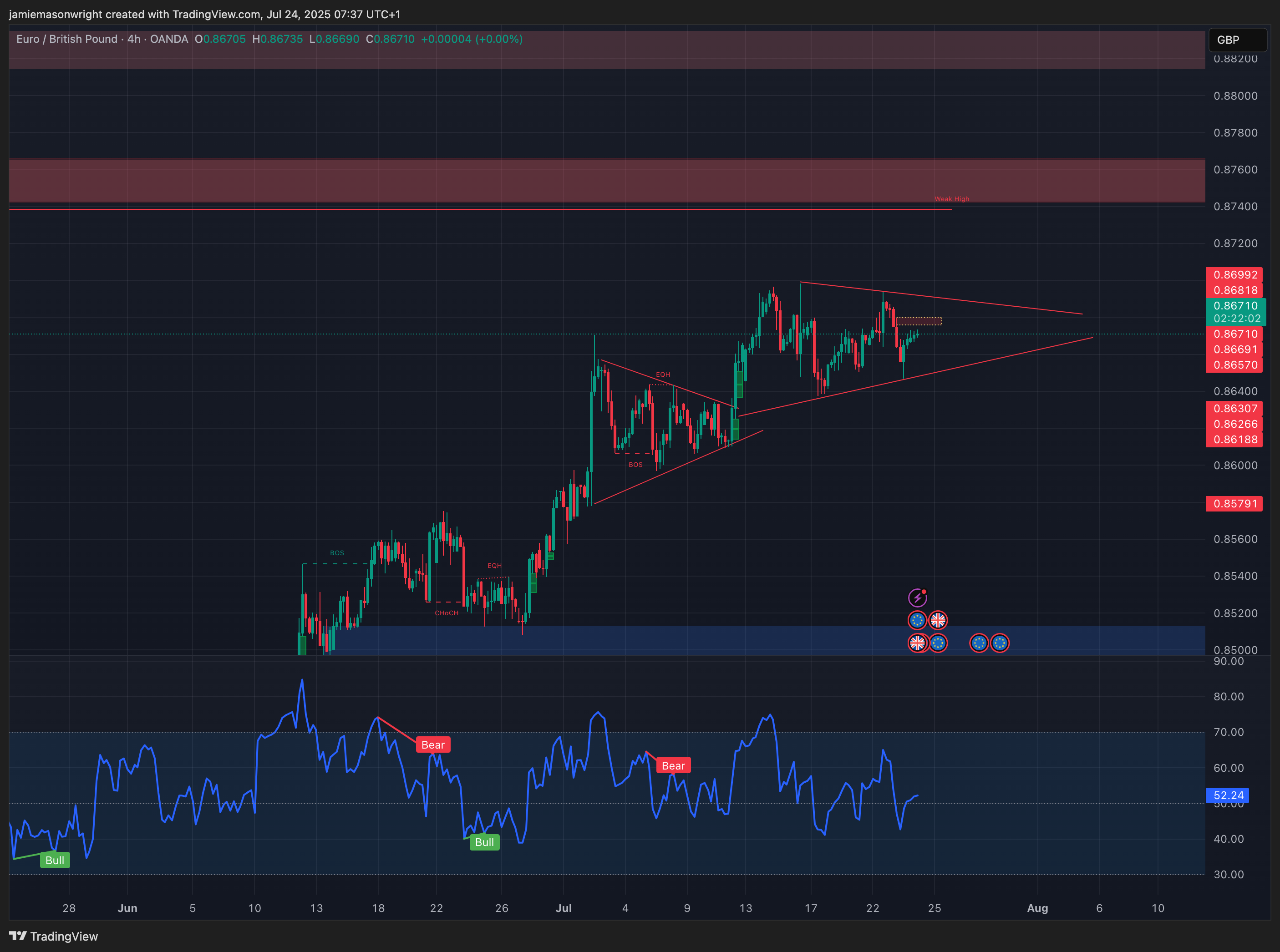
Task: Click the chart title 'Euro / British Pound'
Action: [x=67, y=39]
